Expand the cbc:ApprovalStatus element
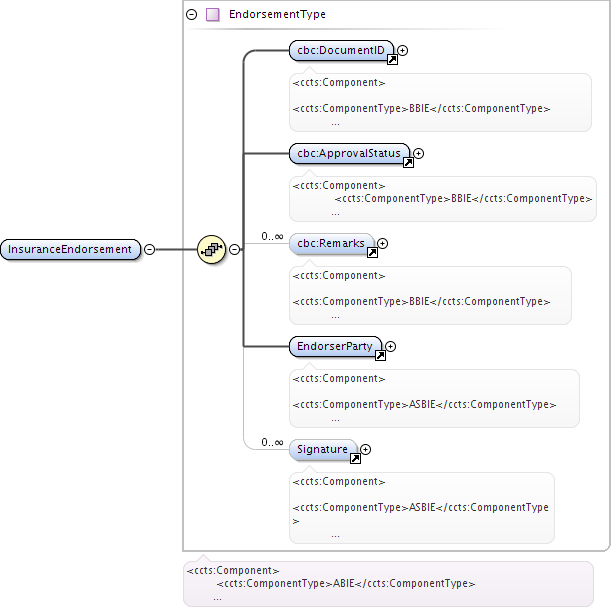 click(x=418, y=153)
